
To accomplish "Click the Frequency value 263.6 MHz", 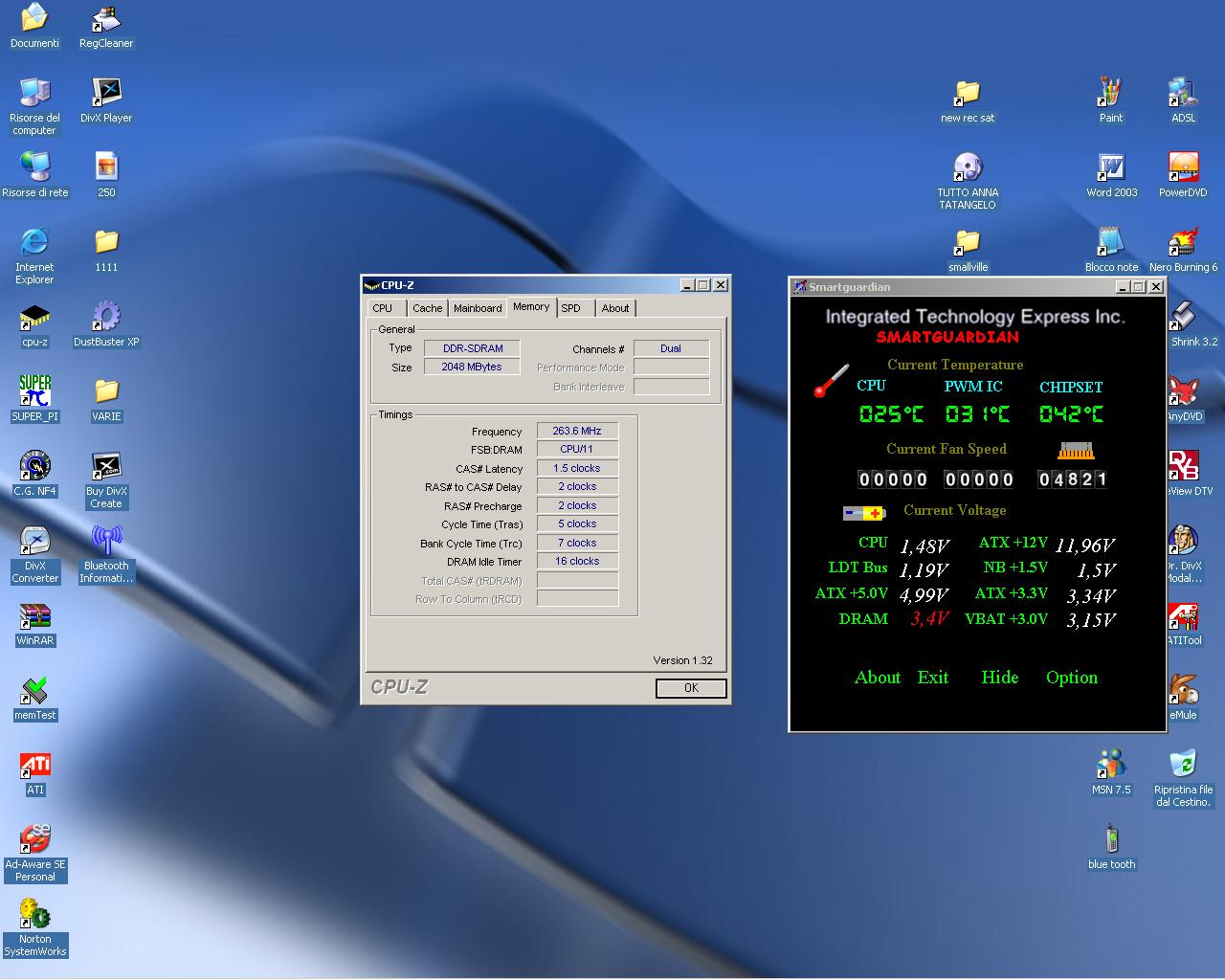I will click(x=577, y=431).
